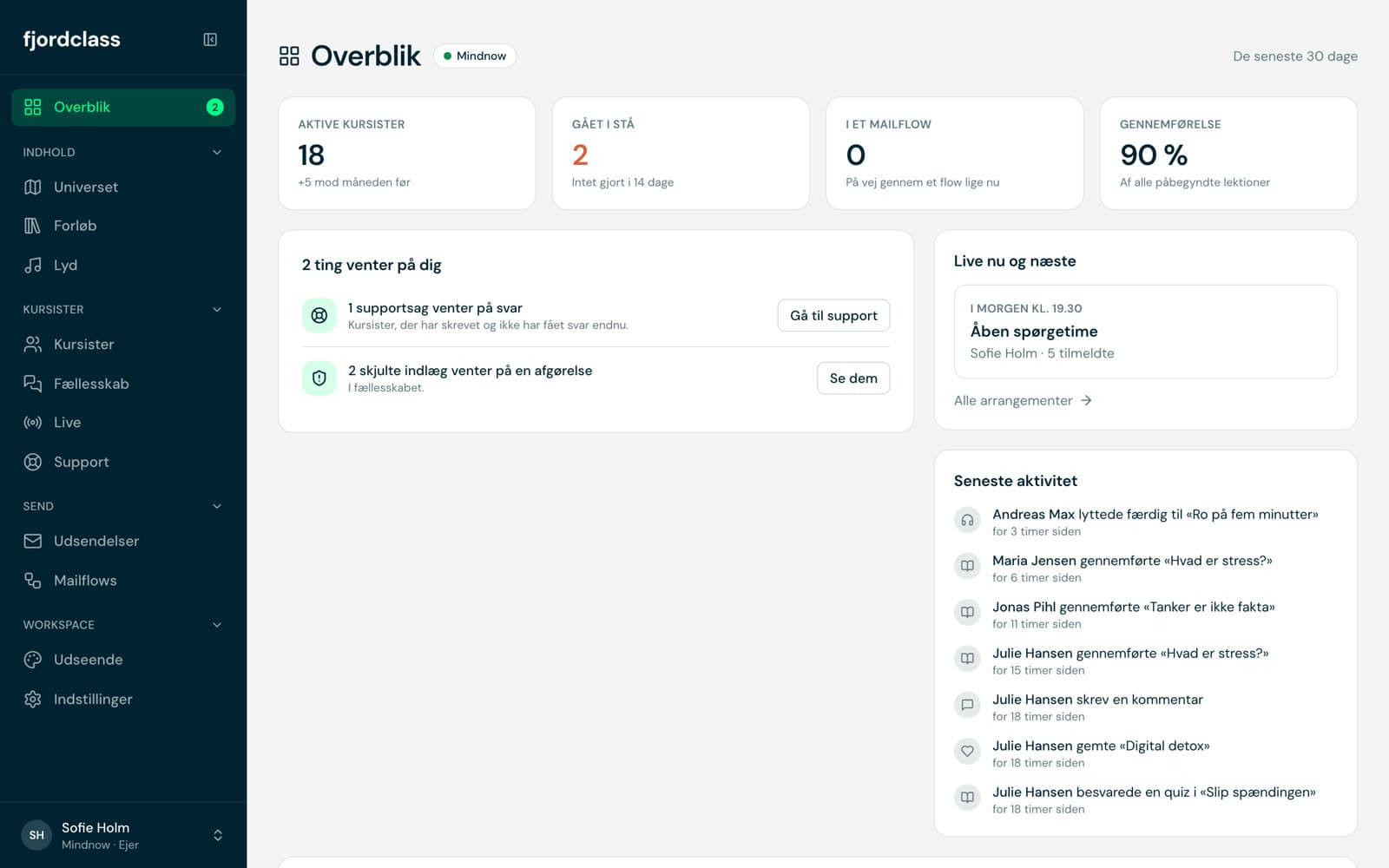Screen dimensions: 1389x868
Task: Click the Mindnow workspace badge
Action: 475,56
